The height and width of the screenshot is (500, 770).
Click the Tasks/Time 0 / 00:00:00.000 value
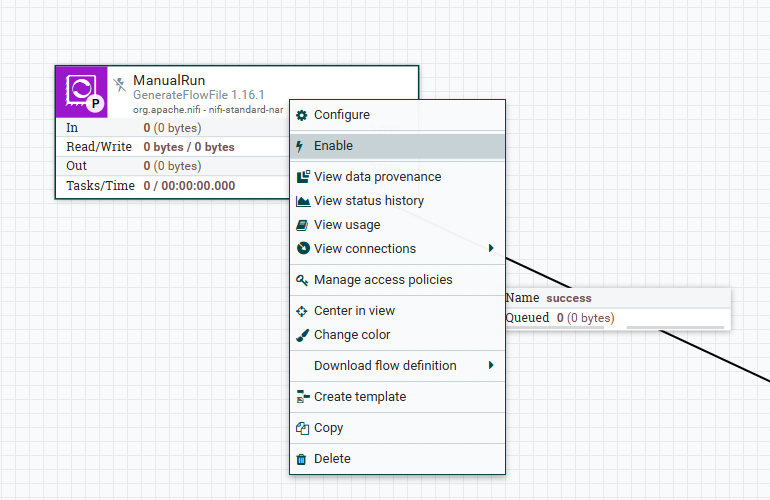pyautogui.click(x=189, y=186)
